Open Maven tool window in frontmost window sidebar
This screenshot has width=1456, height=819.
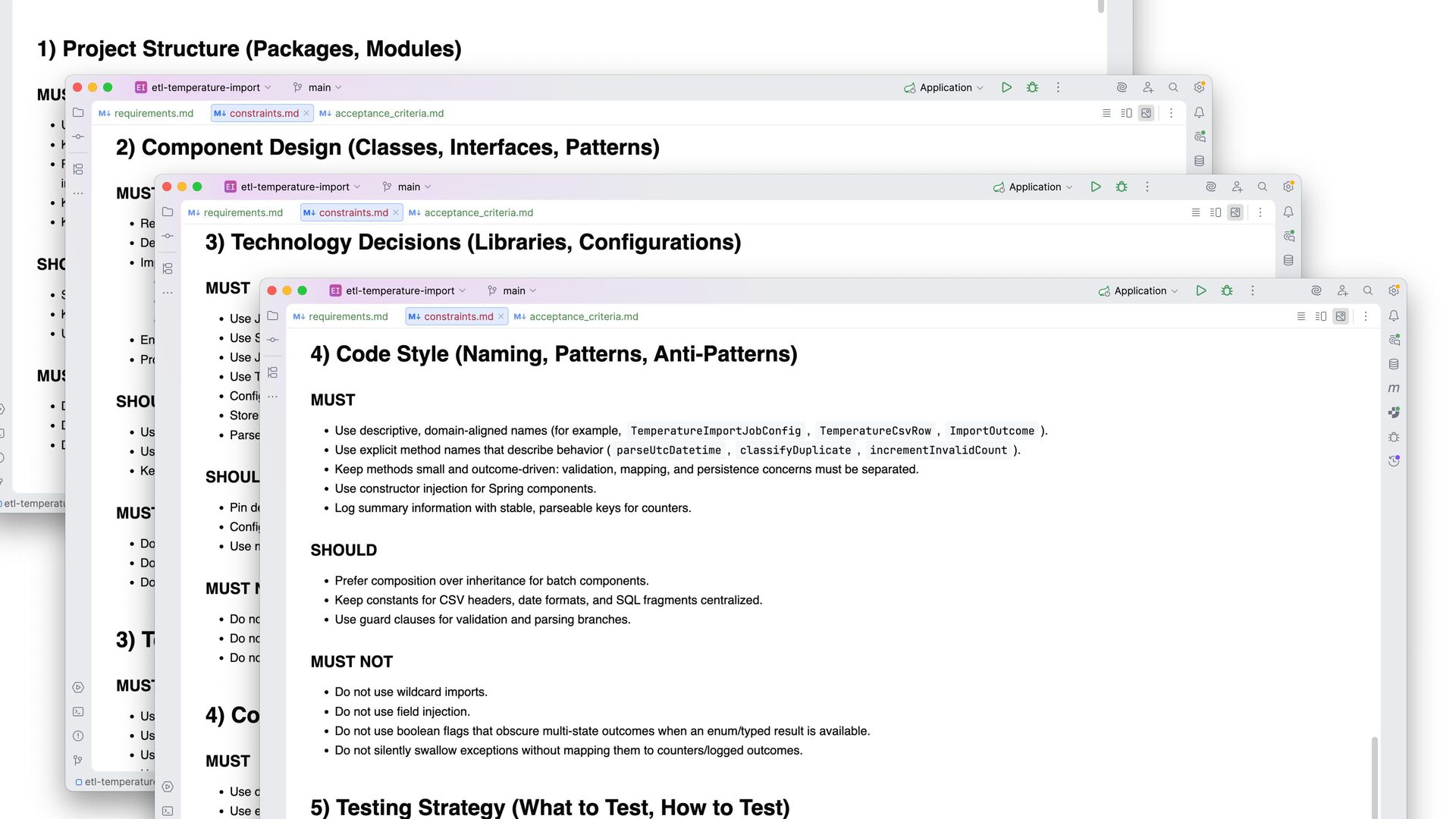click(x=1394, y=388)
